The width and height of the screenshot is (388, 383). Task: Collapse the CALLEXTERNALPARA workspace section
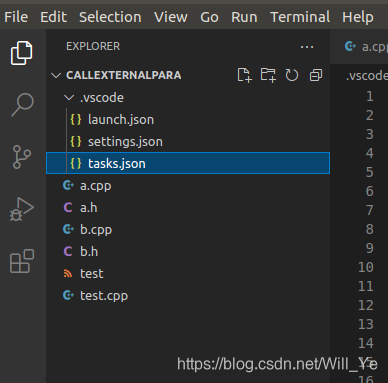[x=56, y=75]
